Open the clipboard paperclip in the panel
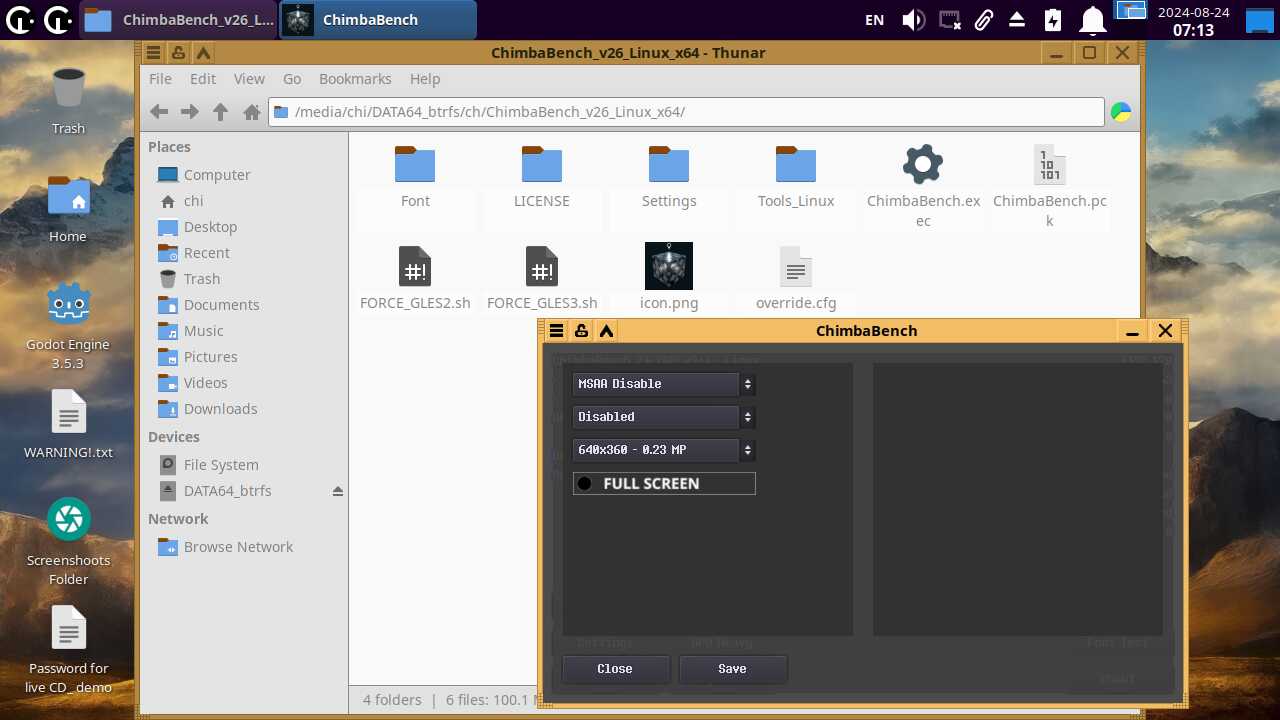This screenshot has width=1280, height=720. [x=983, y=20]
